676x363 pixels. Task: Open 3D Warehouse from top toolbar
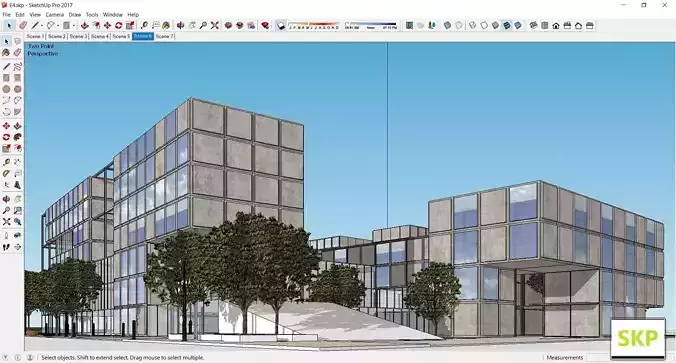click(228, 25)
